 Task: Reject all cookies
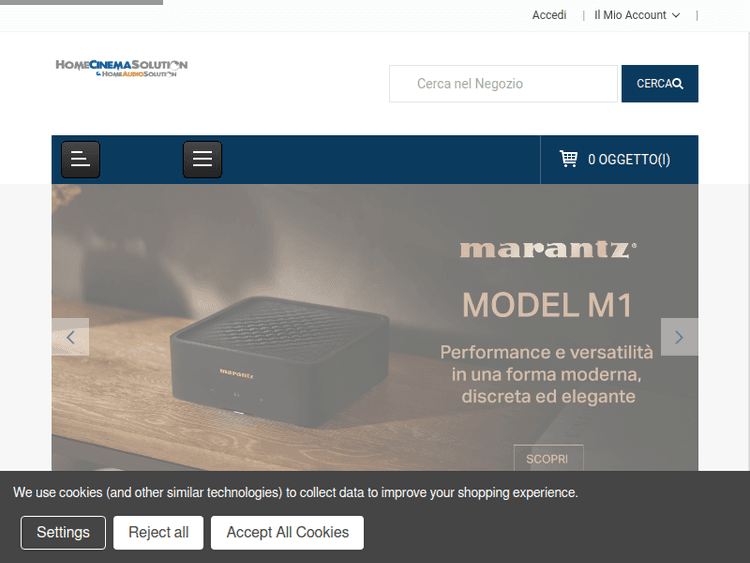[x=158, y=532]
